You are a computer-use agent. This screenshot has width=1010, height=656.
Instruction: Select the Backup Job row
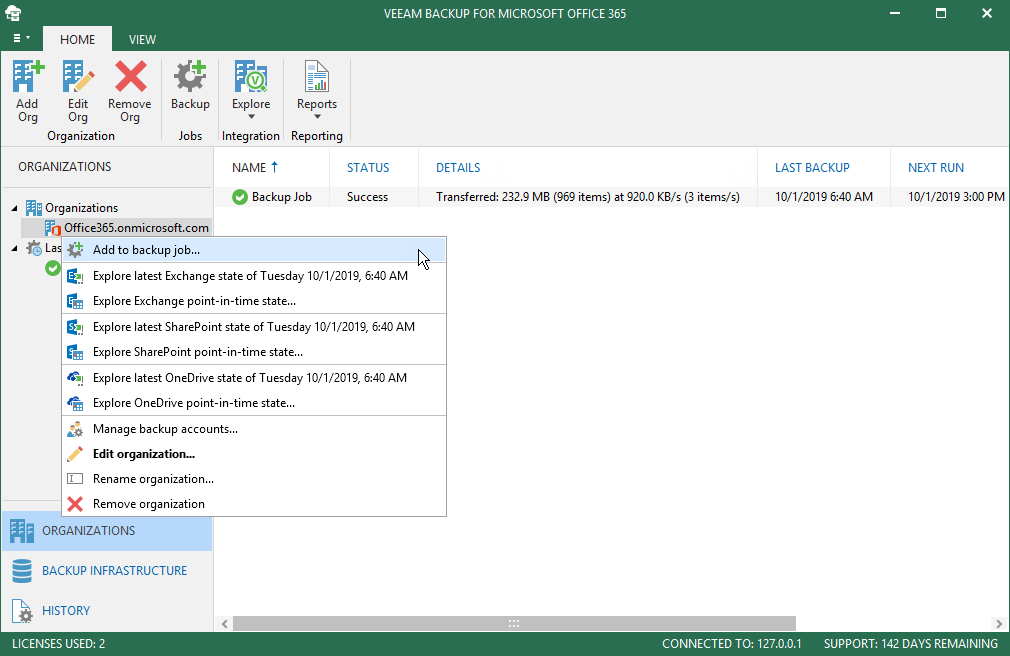612,197
